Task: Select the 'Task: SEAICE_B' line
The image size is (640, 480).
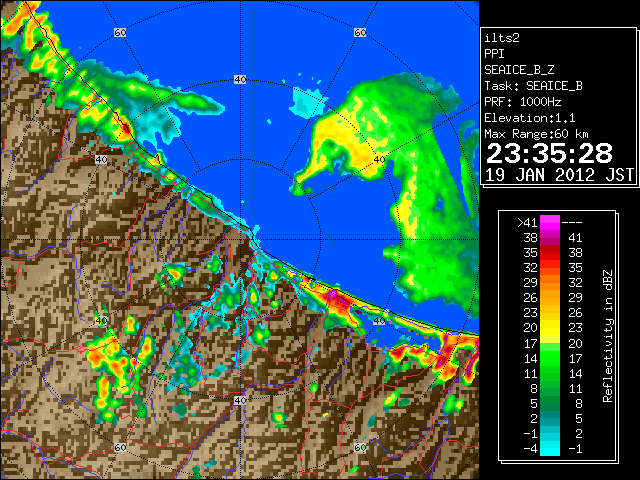Action: (x=533, y=86)
